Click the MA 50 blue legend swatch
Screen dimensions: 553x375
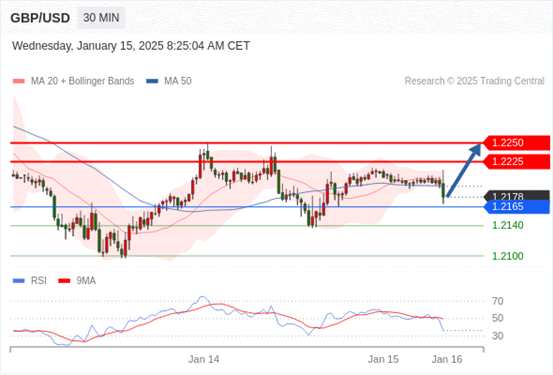152,81
